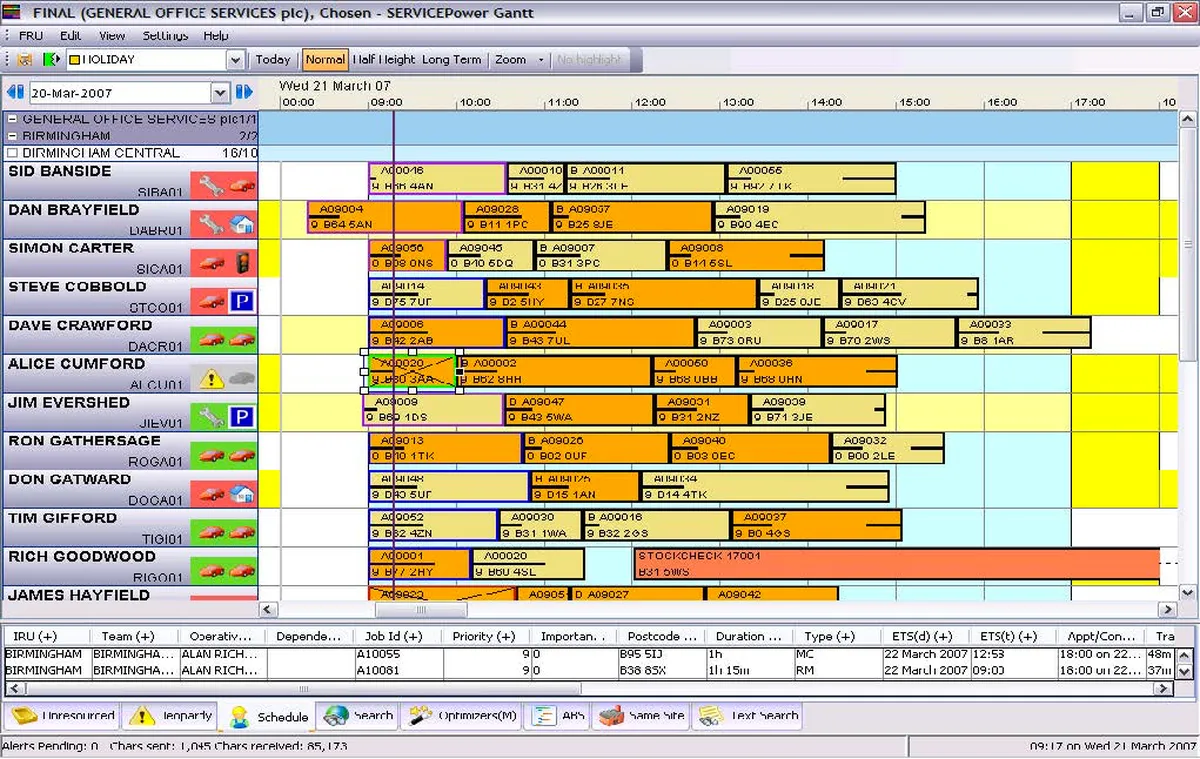Screen dimensions: 1200x759
Task: Click the Duration cell reading 1h 15m
Action: pyautogui.click(x=749, y=670)
